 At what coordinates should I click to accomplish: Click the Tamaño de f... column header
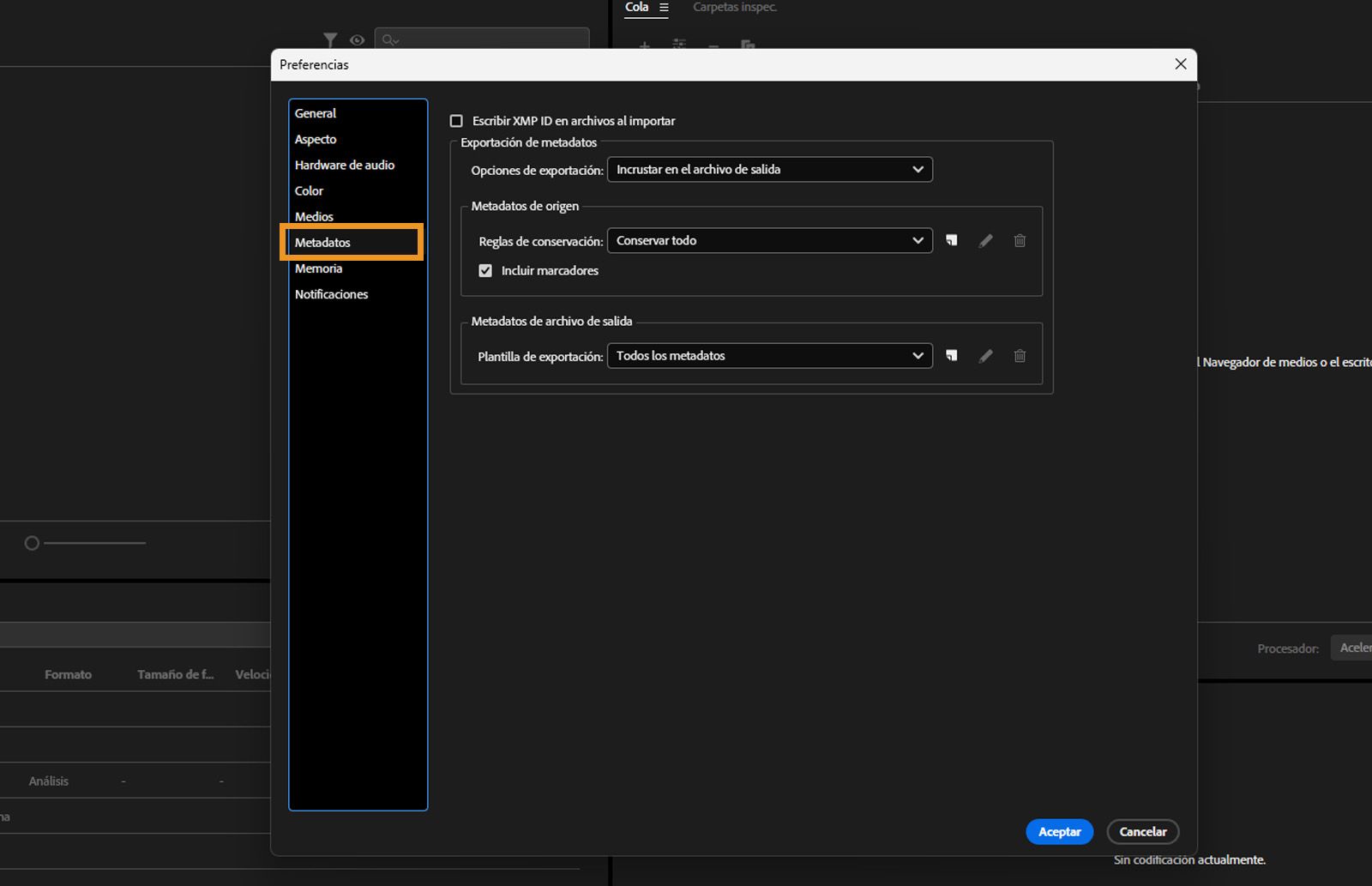[x=176, y=674]
